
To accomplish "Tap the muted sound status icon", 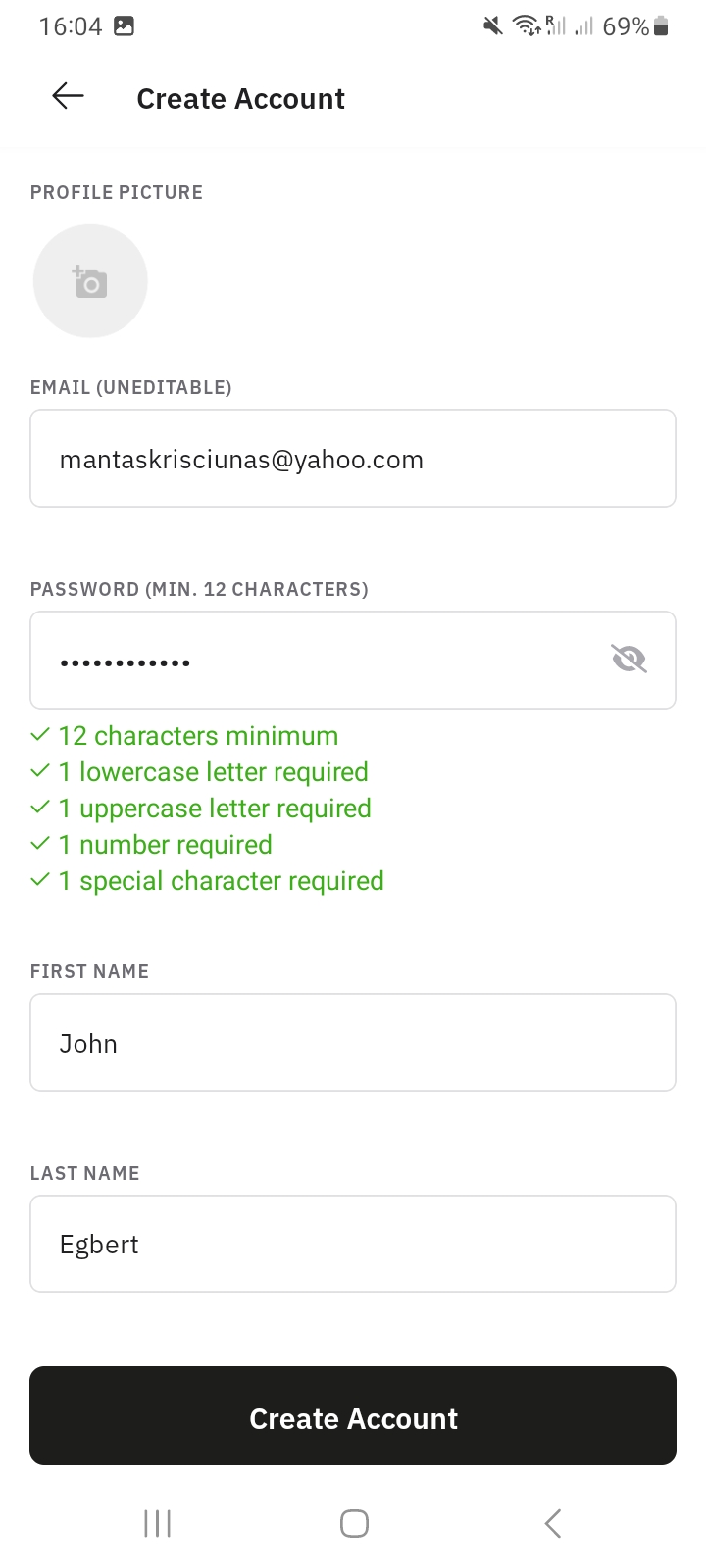I will [493, 26].
